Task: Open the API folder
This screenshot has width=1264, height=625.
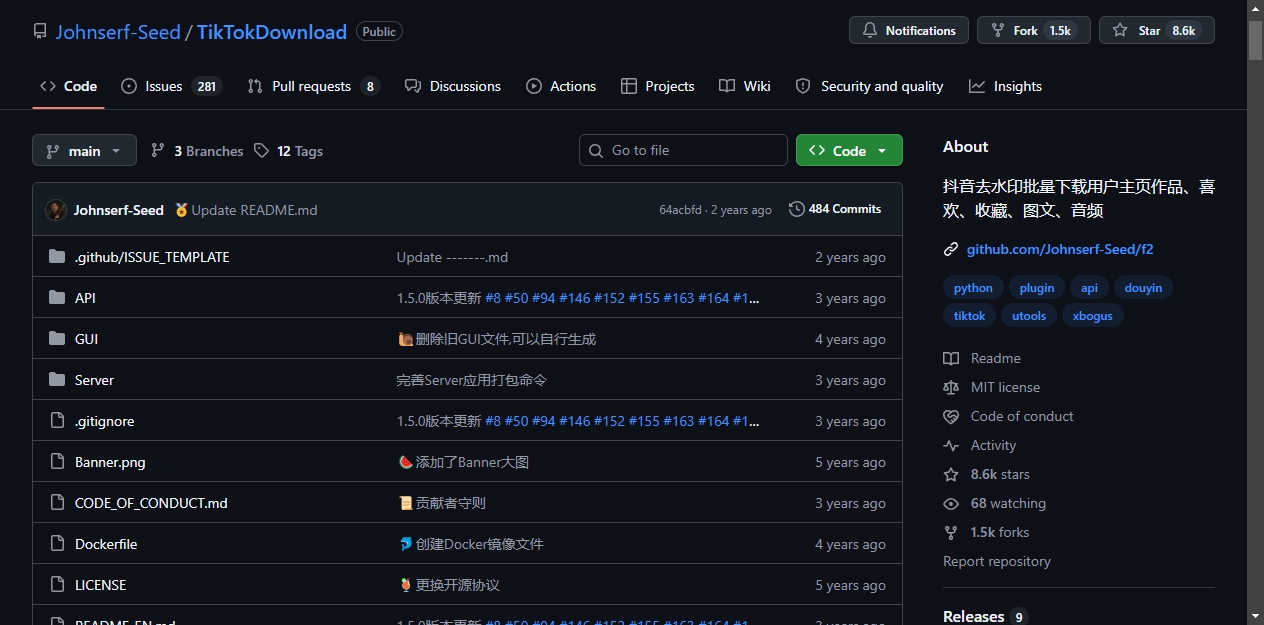Action: (x=85, y=298)
